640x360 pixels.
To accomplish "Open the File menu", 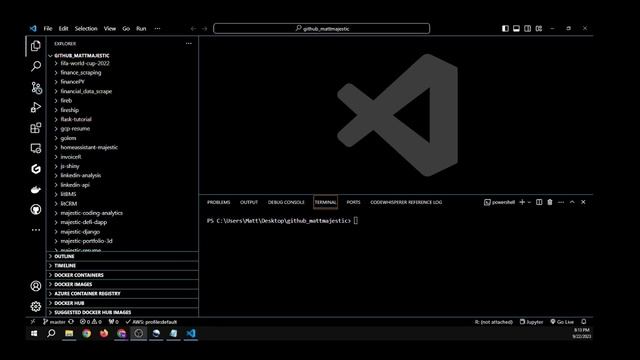I will (48, 29).
